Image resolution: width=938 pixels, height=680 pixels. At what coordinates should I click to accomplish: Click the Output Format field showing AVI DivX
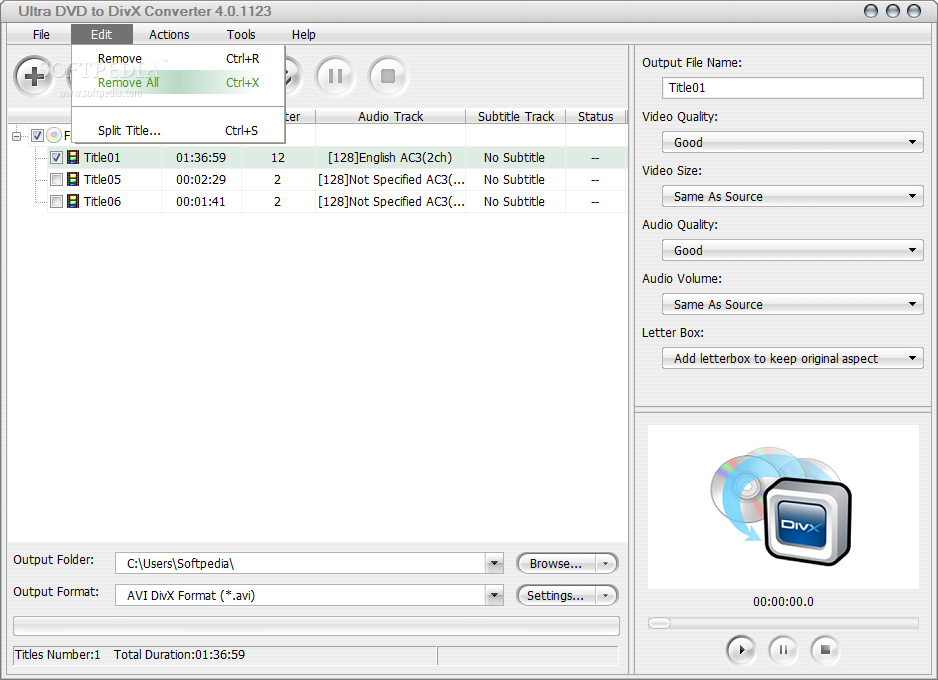click(300, 595)
